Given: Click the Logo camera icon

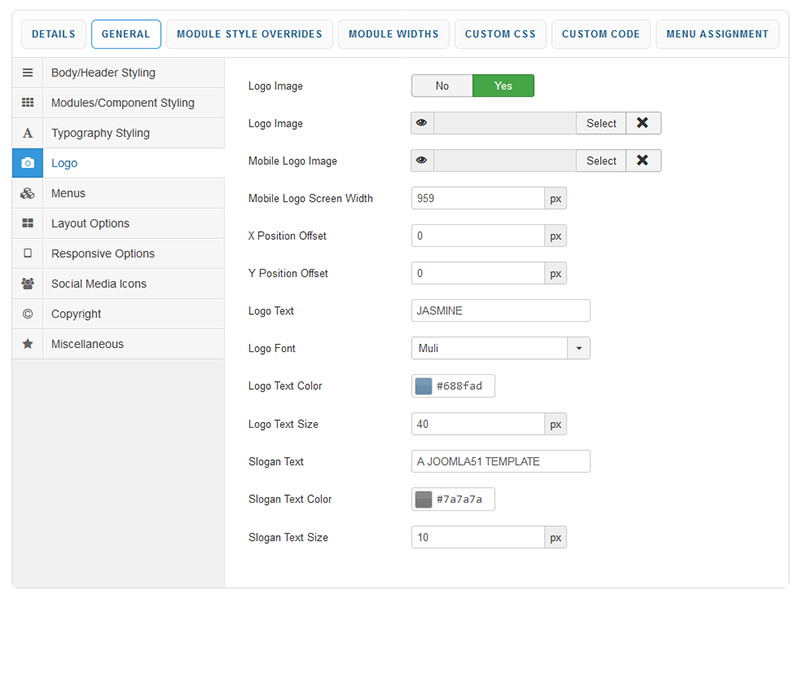Looking at the screenshot, I should pos(27,163).
